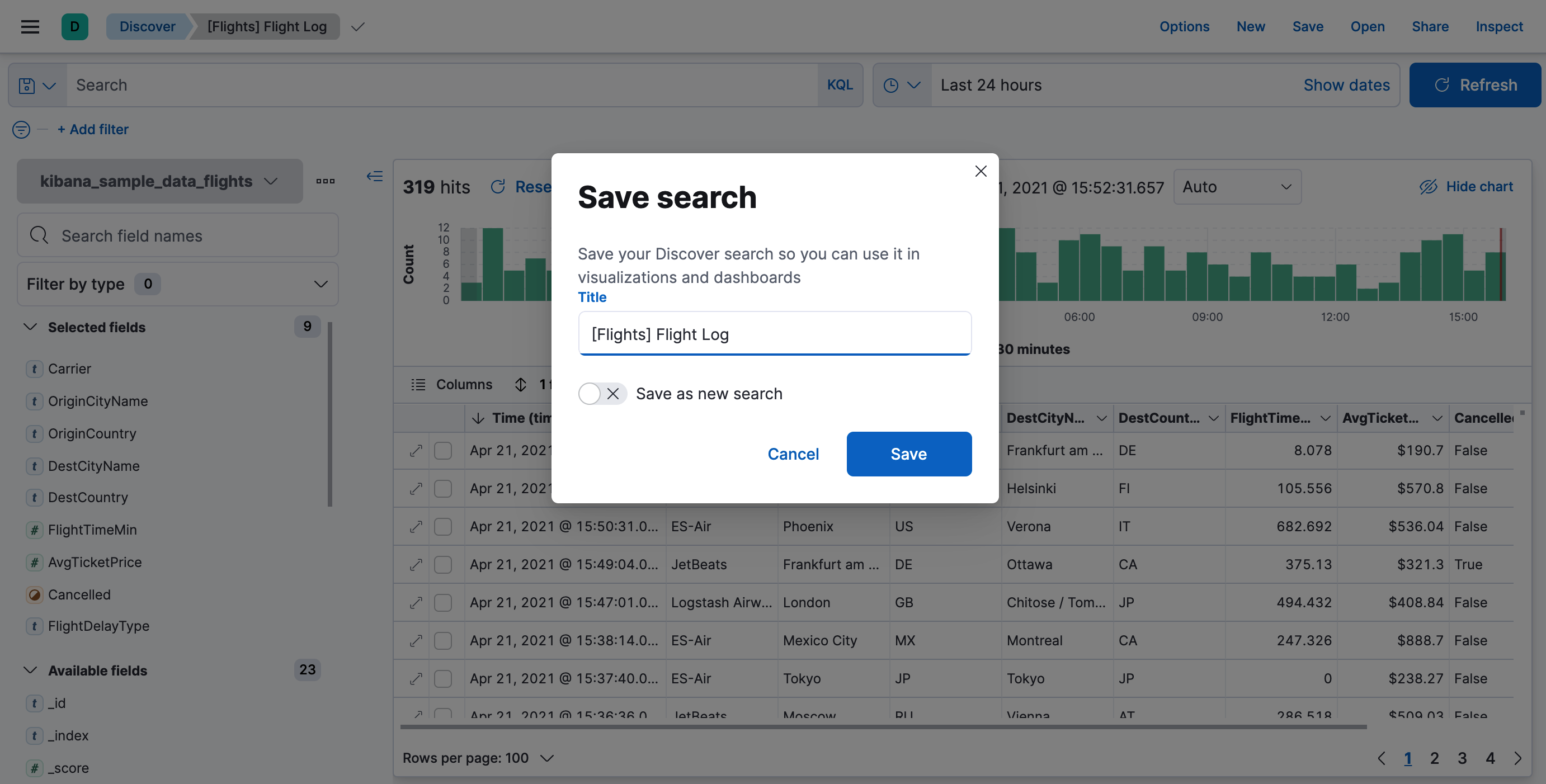Click the Show dates link
Screen dimensions: 1546x784
1347,84
